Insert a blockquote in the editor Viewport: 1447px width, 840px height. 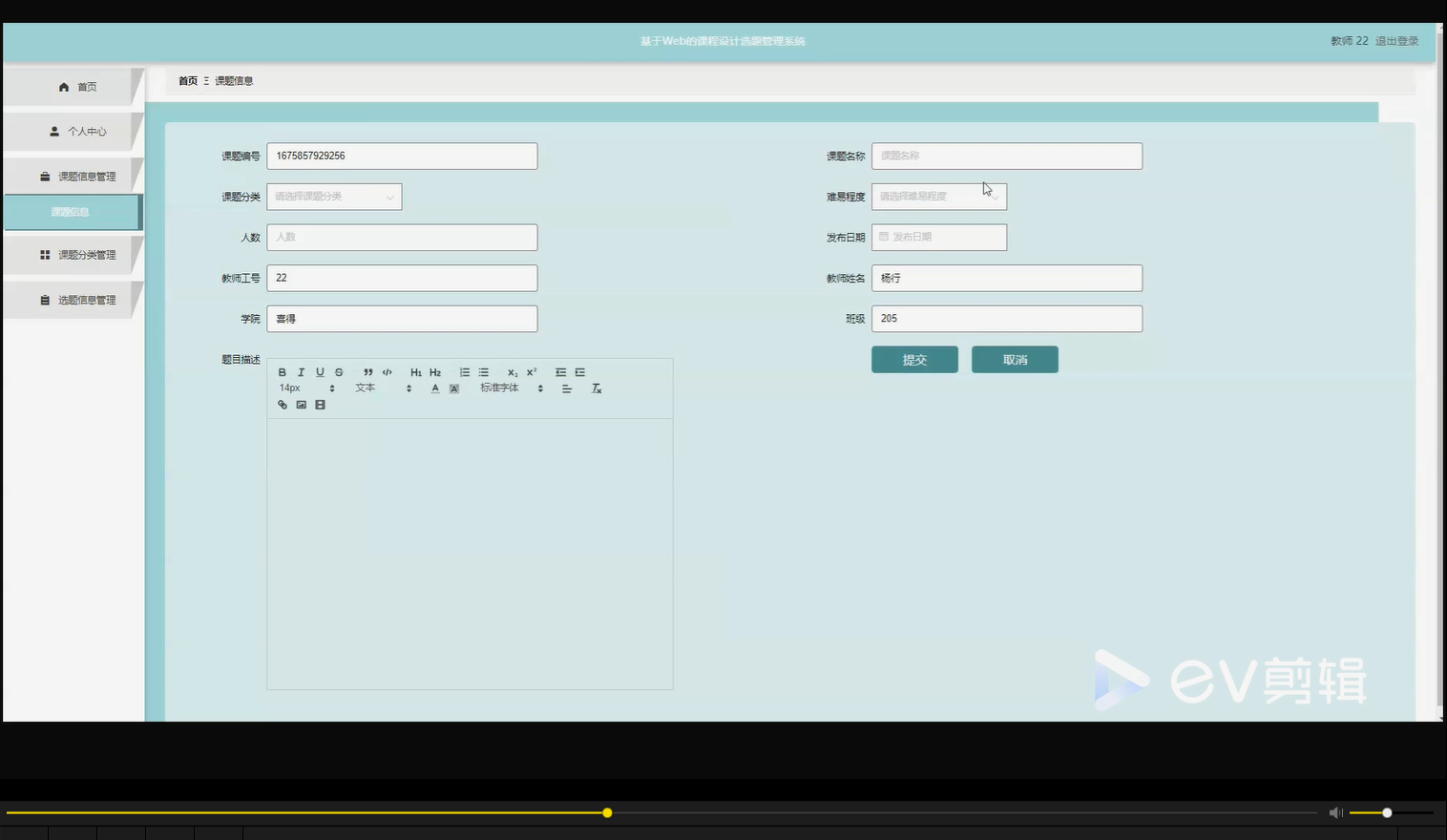tap(368, 372)
